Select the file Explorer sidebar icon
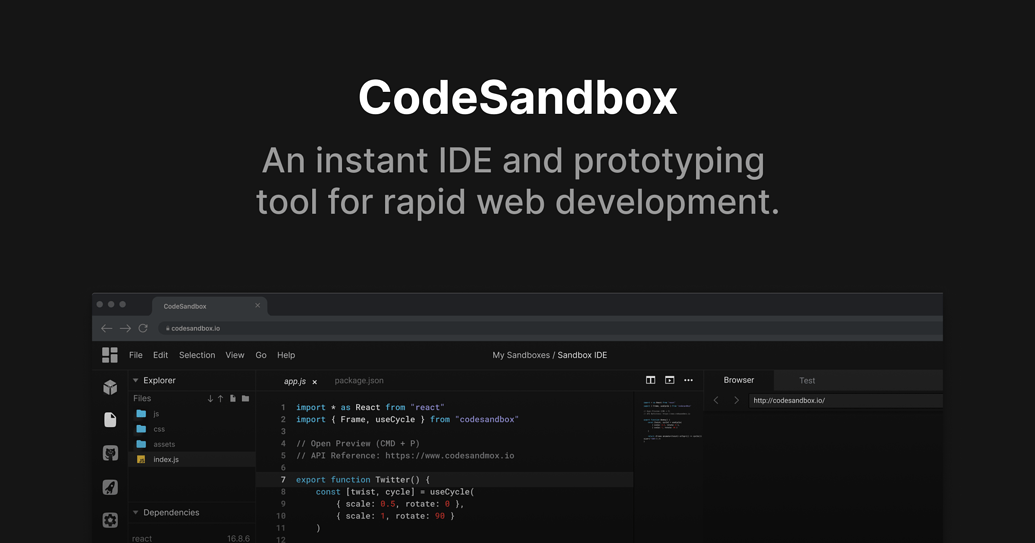Screen dimensions: 1035x543 110,420
